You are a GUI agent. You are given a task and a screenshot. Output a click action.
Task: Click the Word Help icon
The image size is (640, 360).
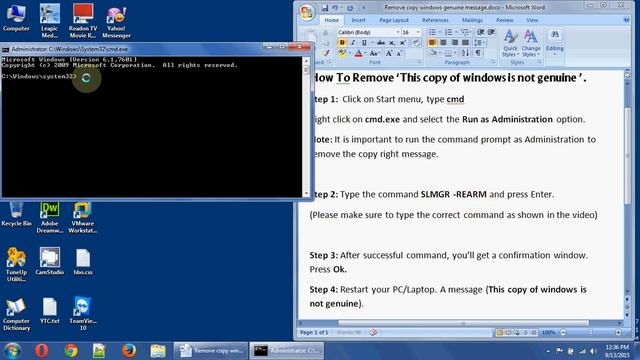click(x=627, y=20)
